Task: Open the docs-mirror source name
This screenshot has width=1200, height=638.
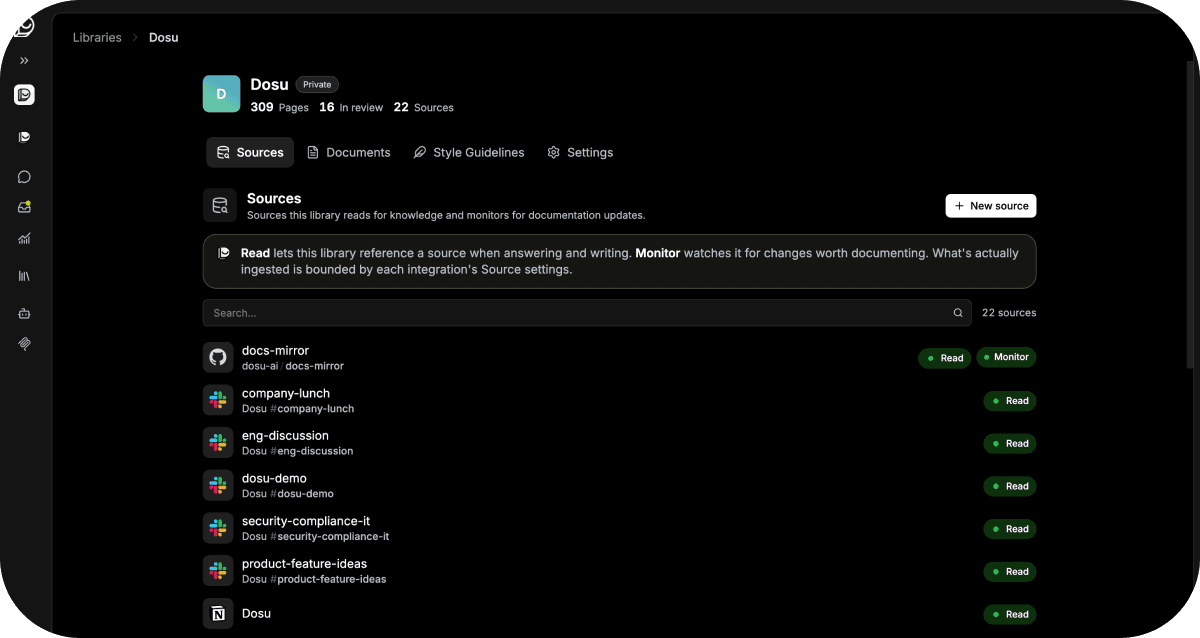Action: (x=275, y=351)
